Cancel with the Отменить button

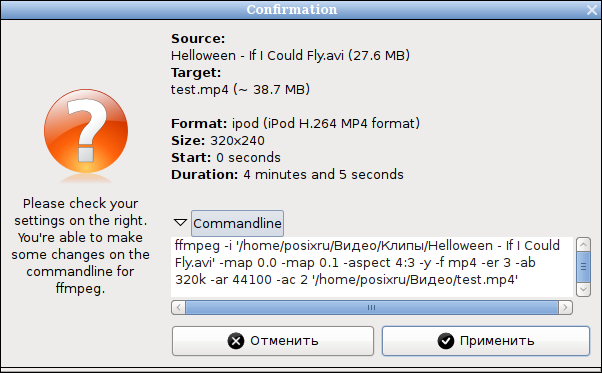pyautogui.click(x=273, y=341)
